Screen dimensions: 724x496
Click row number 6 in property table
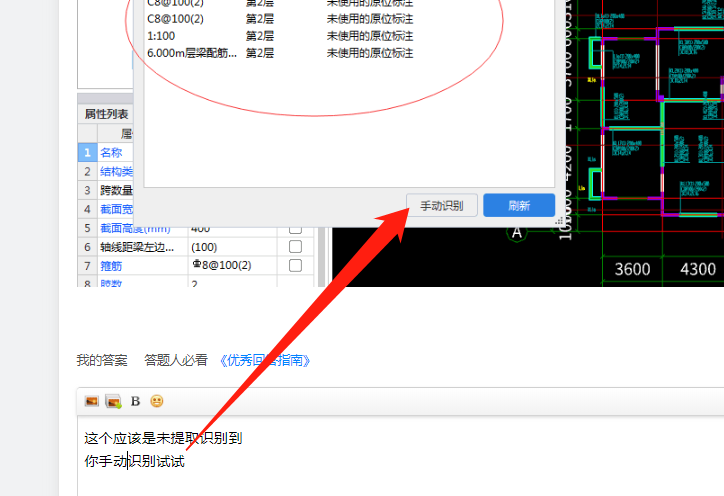pyautogui.click(x=87, y=247)
